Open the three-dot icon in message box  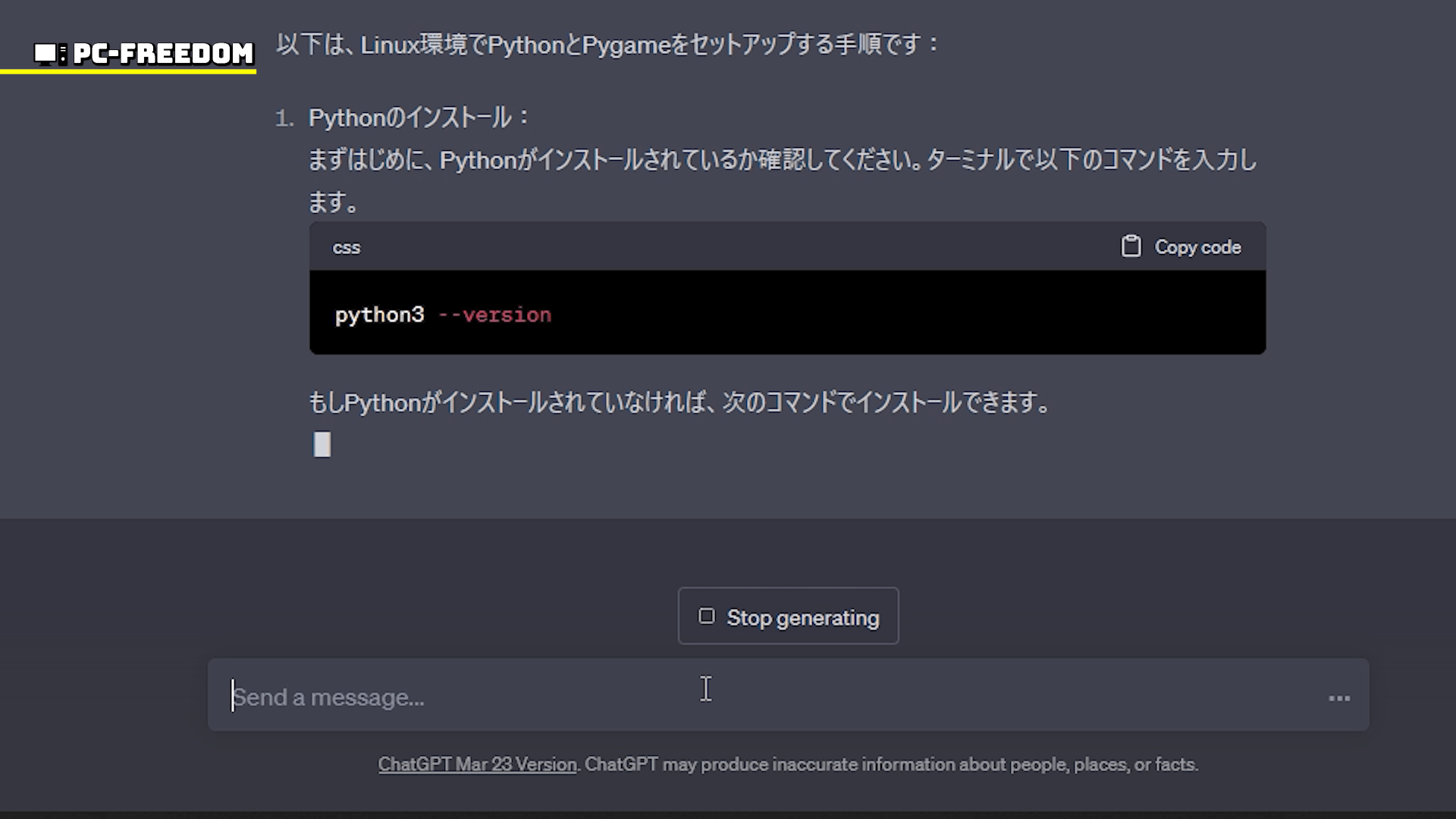(1339, 698)
